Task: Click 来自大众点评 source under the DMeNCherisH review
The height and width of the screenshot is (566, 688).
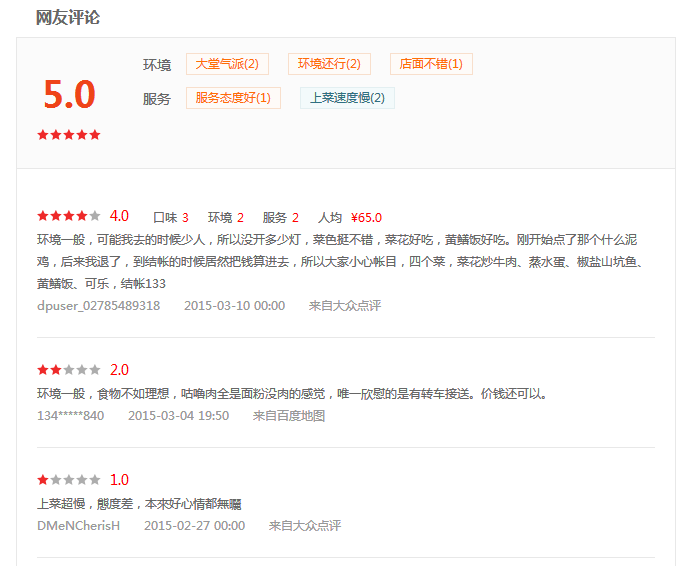Action: coord(305,526)
